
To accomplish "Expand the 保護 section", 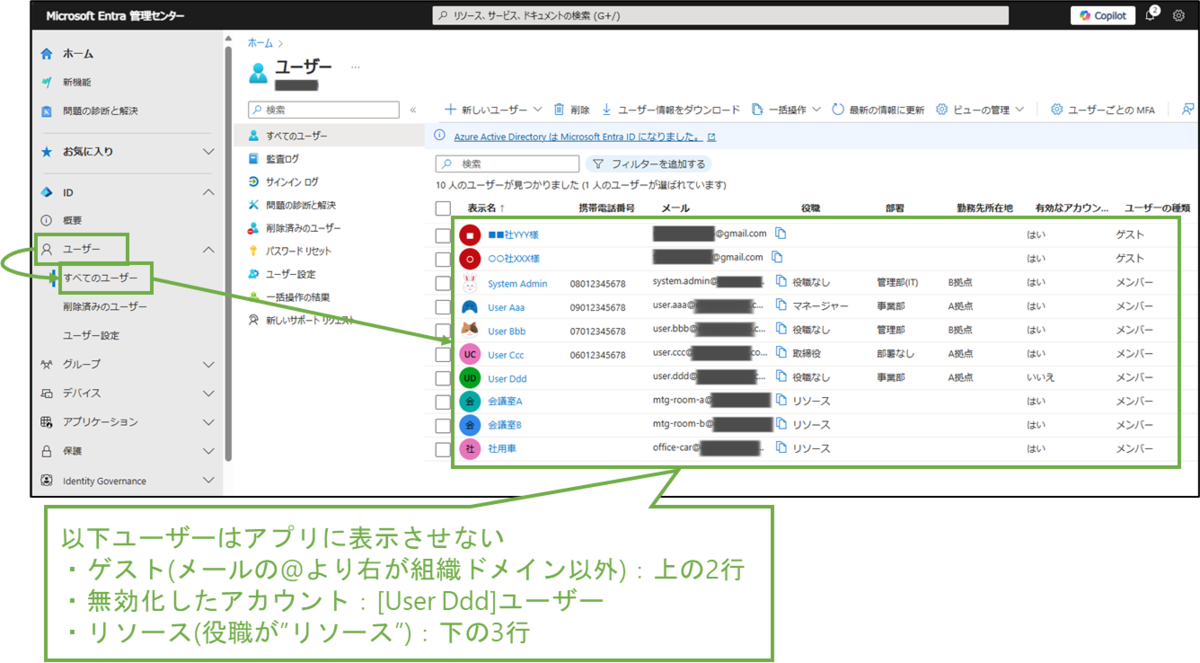I will point(208,451).
